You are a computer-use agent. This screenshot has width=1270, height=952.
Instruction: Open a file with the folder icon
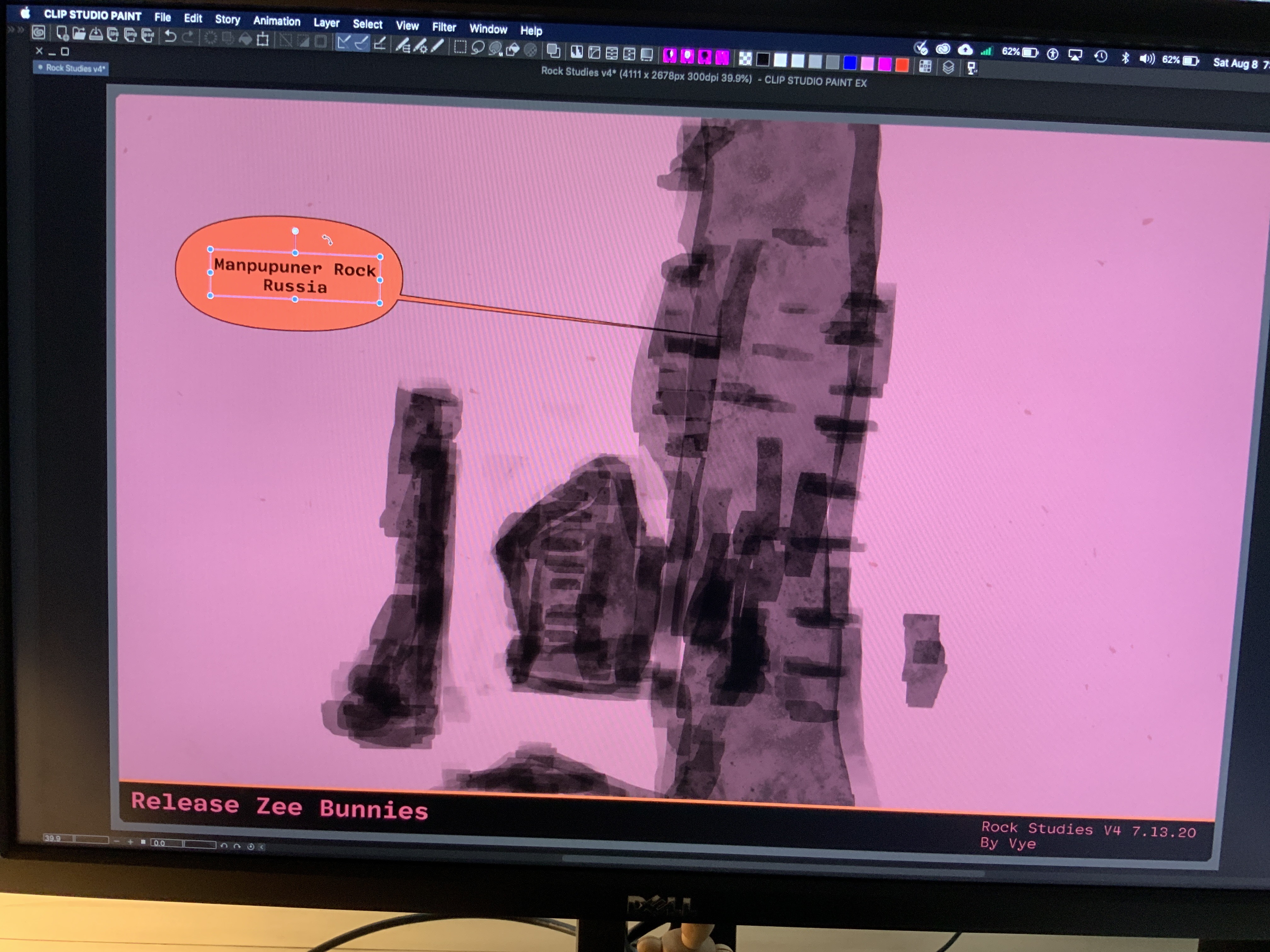(79, 34)
